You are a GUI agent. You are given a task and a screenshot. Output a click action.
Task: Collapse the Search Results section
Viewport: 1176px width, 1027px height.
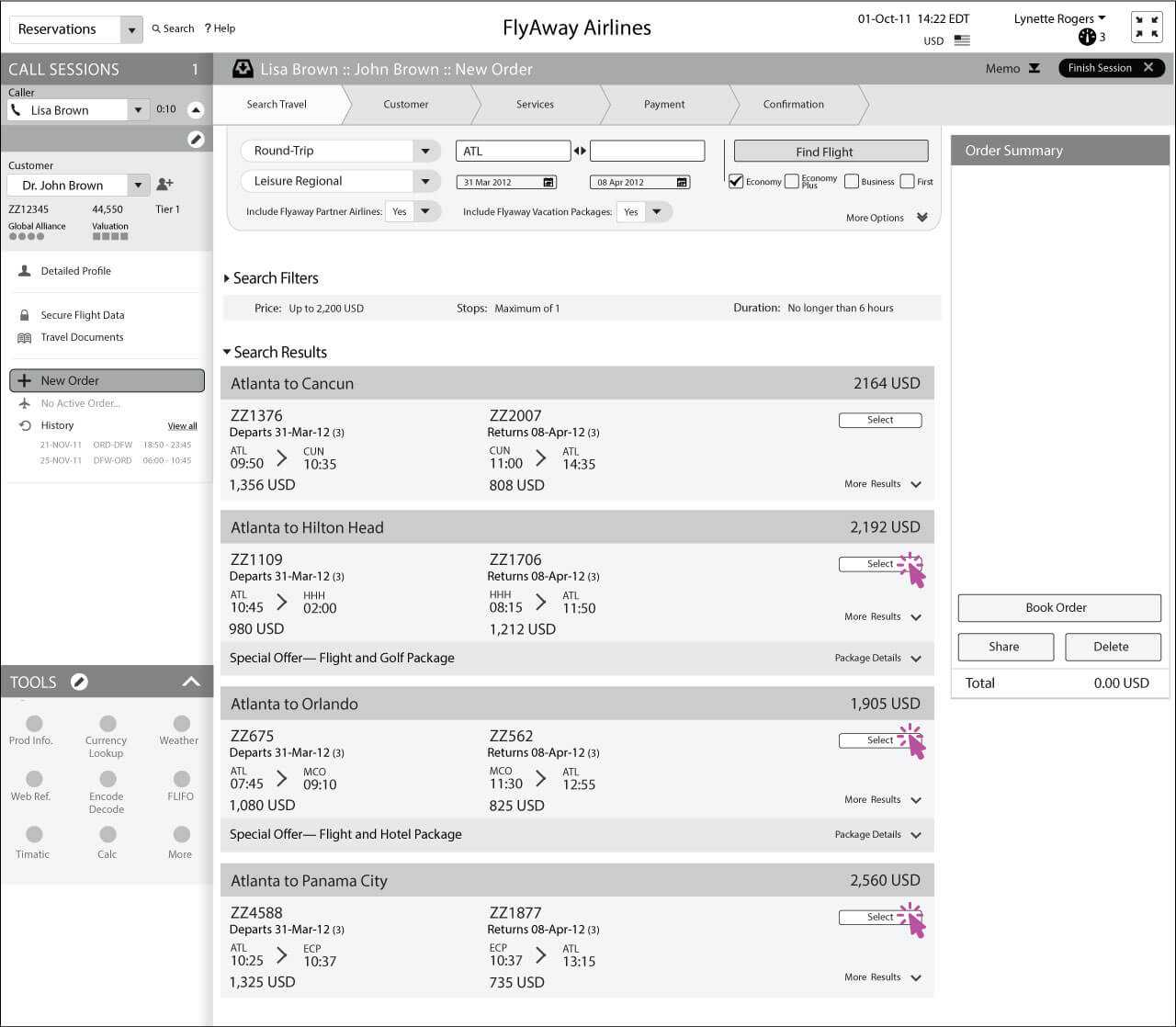click(227, 353)
